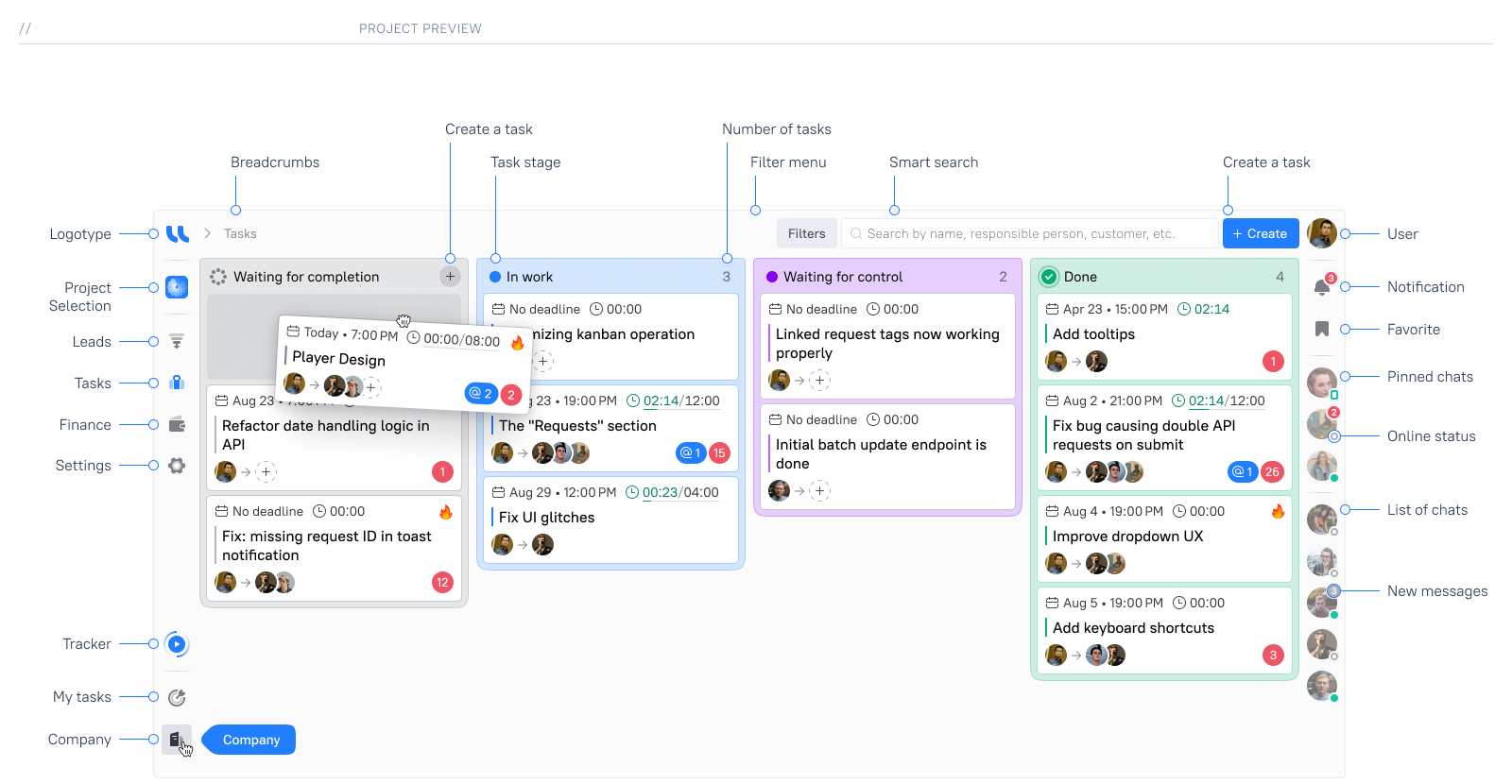Click the blue Create button
The image size is (1512, 784).
point(1260,233)
